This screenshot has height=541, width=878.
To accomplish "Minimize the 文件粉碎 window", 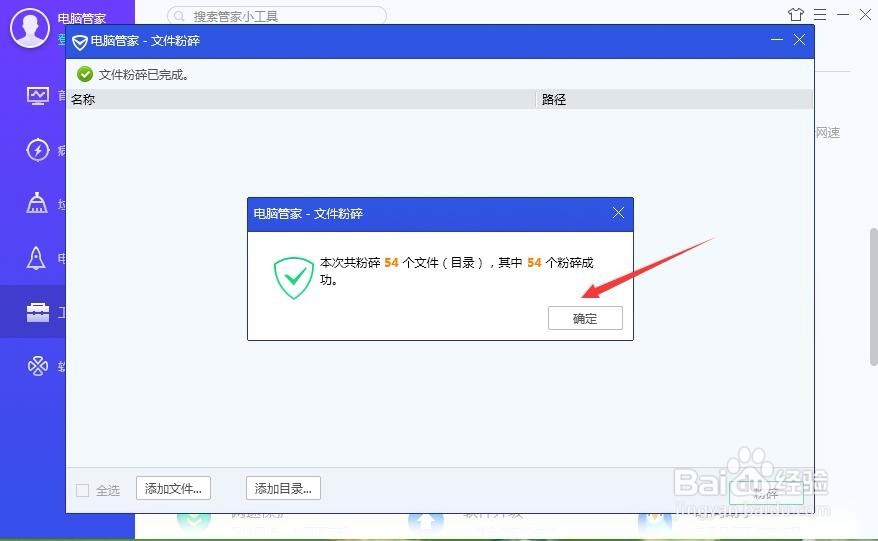I will (777, 40).
